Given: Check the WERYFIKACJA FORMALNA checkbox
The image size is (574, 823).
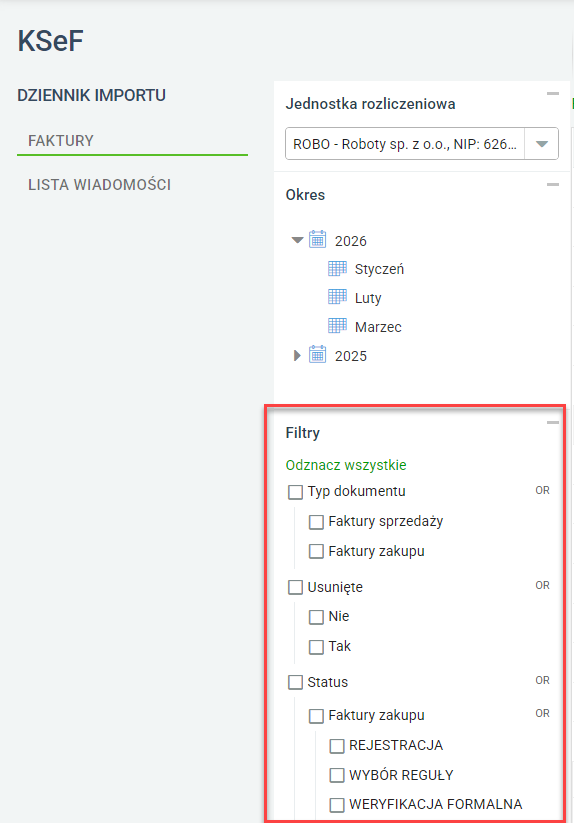Looking at the screenshot, I should tap(337, 805).
